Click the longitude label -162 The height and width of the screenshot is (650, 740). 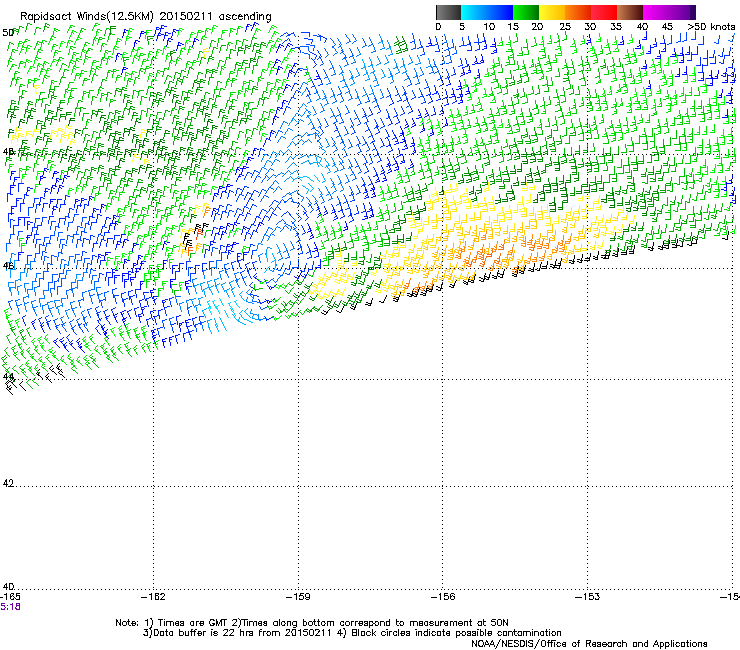153,597
